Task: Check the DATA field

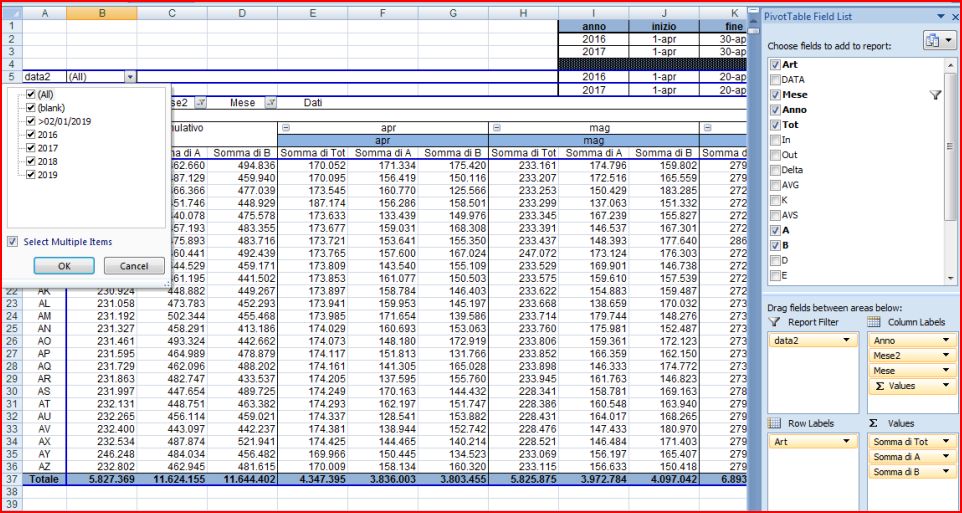Action: pos(775,80)
